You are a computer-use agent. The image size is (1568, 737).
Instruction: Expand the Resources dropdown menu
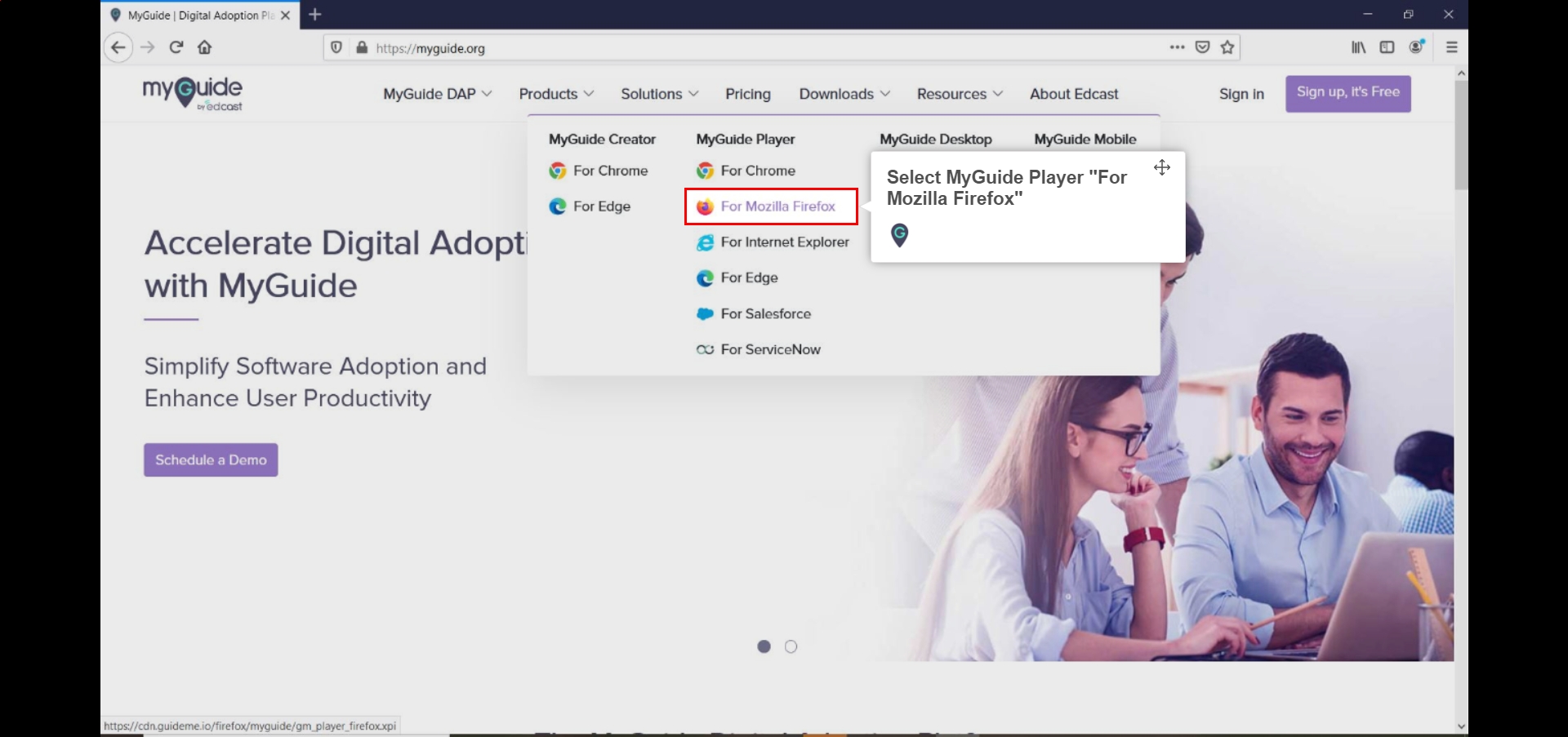click(x=960, y=94)
